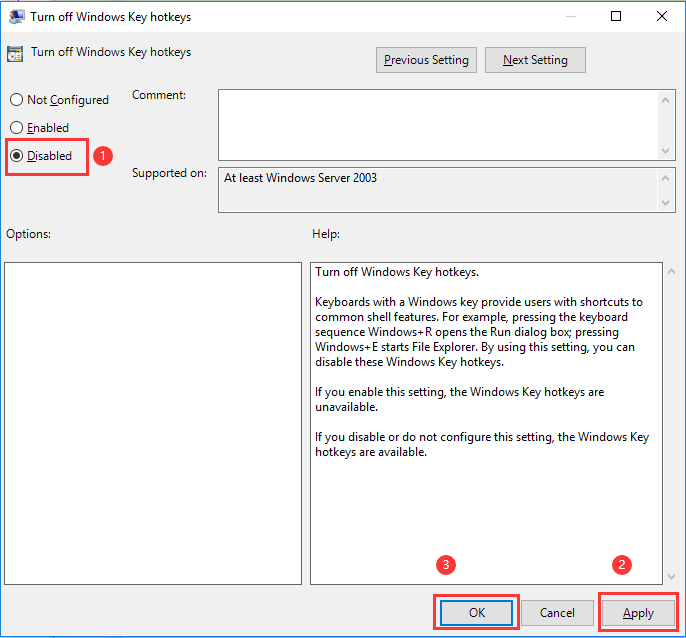This screenshot has height=638, width=686.
Task: Choose the Enabled radio button
Action: [16, 128]
